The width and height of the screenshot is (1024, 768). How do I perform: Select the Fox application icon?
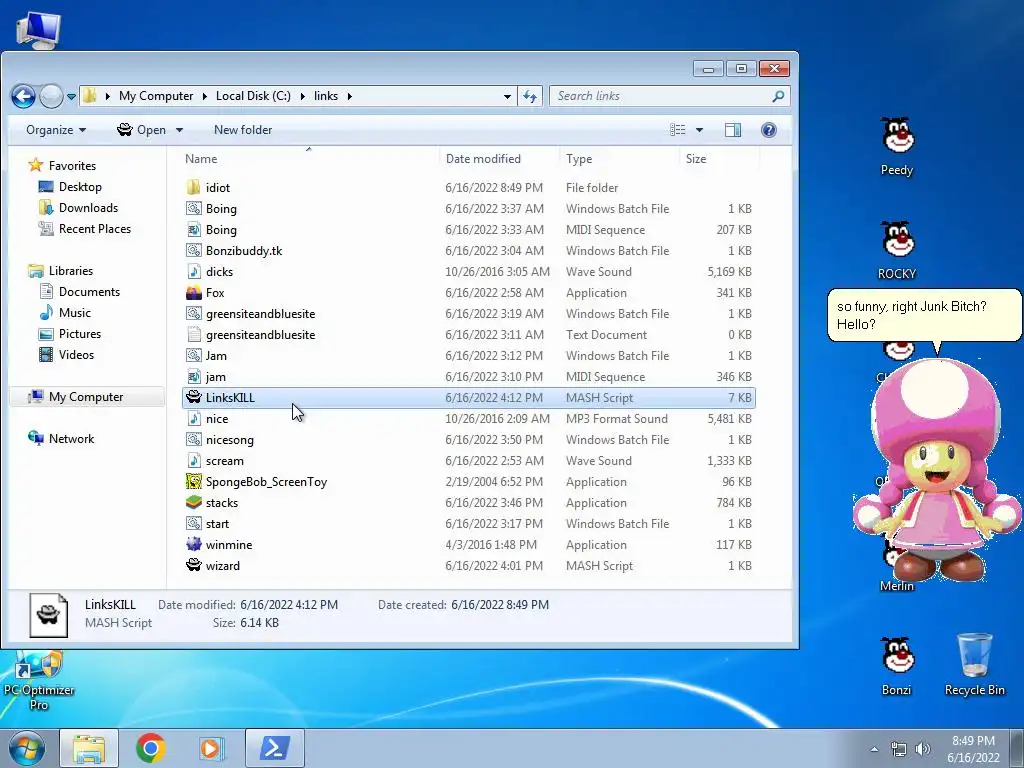click(x=193, y=293)
